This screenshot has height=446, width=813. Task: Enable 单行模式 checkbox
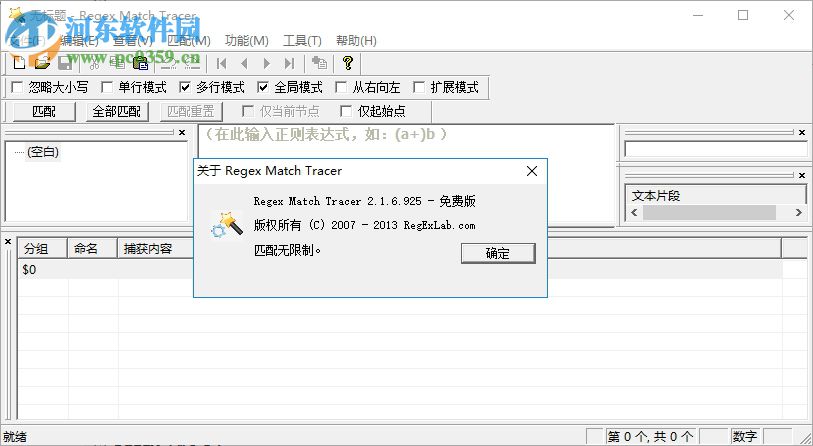pyautogui.click(x=107, y=87)
